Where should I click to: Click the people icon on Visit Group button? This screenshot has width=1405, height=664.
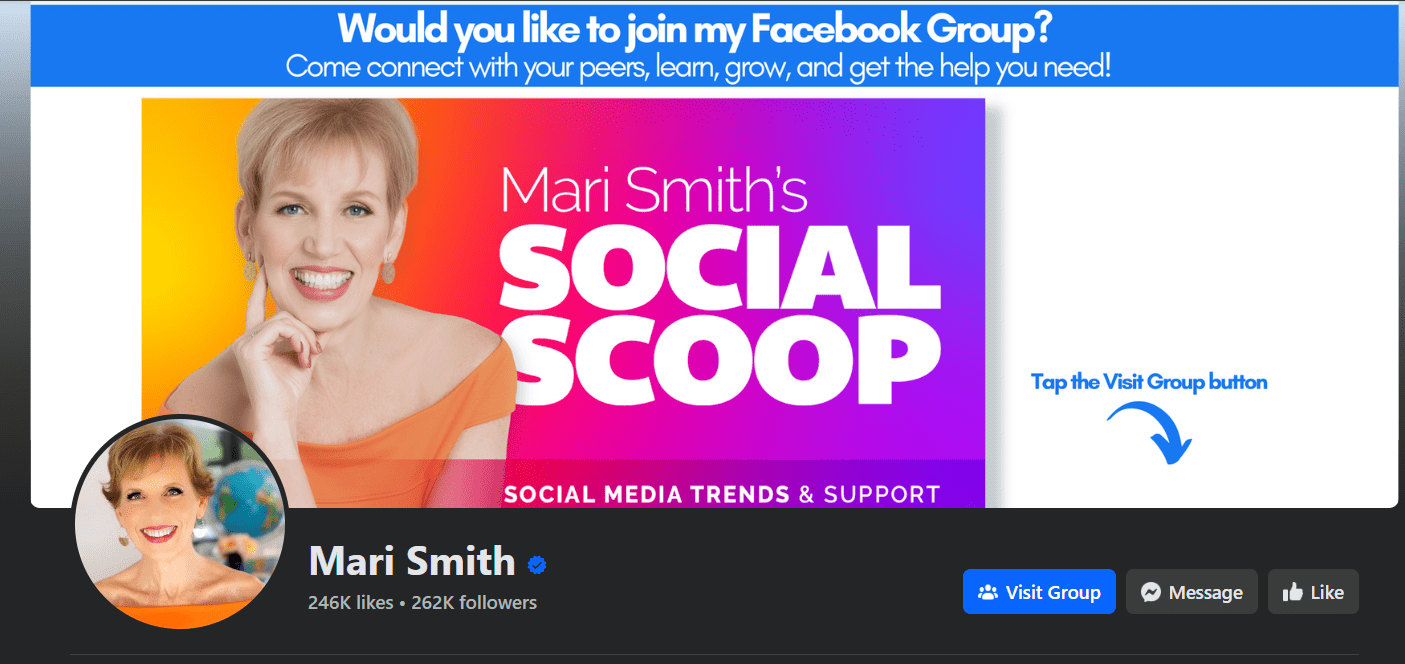pos(988,592)
